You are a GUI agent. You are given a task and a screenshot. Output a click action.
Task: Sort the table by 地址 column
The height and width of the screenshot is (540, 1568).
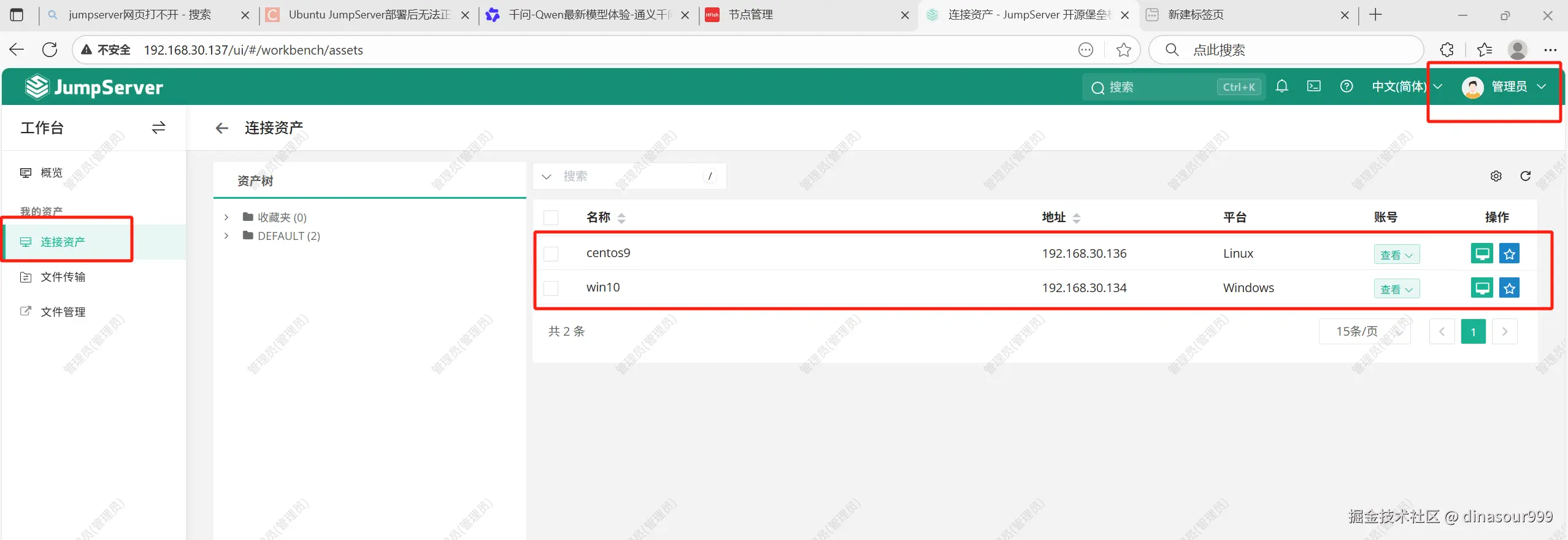[1077, 218]
